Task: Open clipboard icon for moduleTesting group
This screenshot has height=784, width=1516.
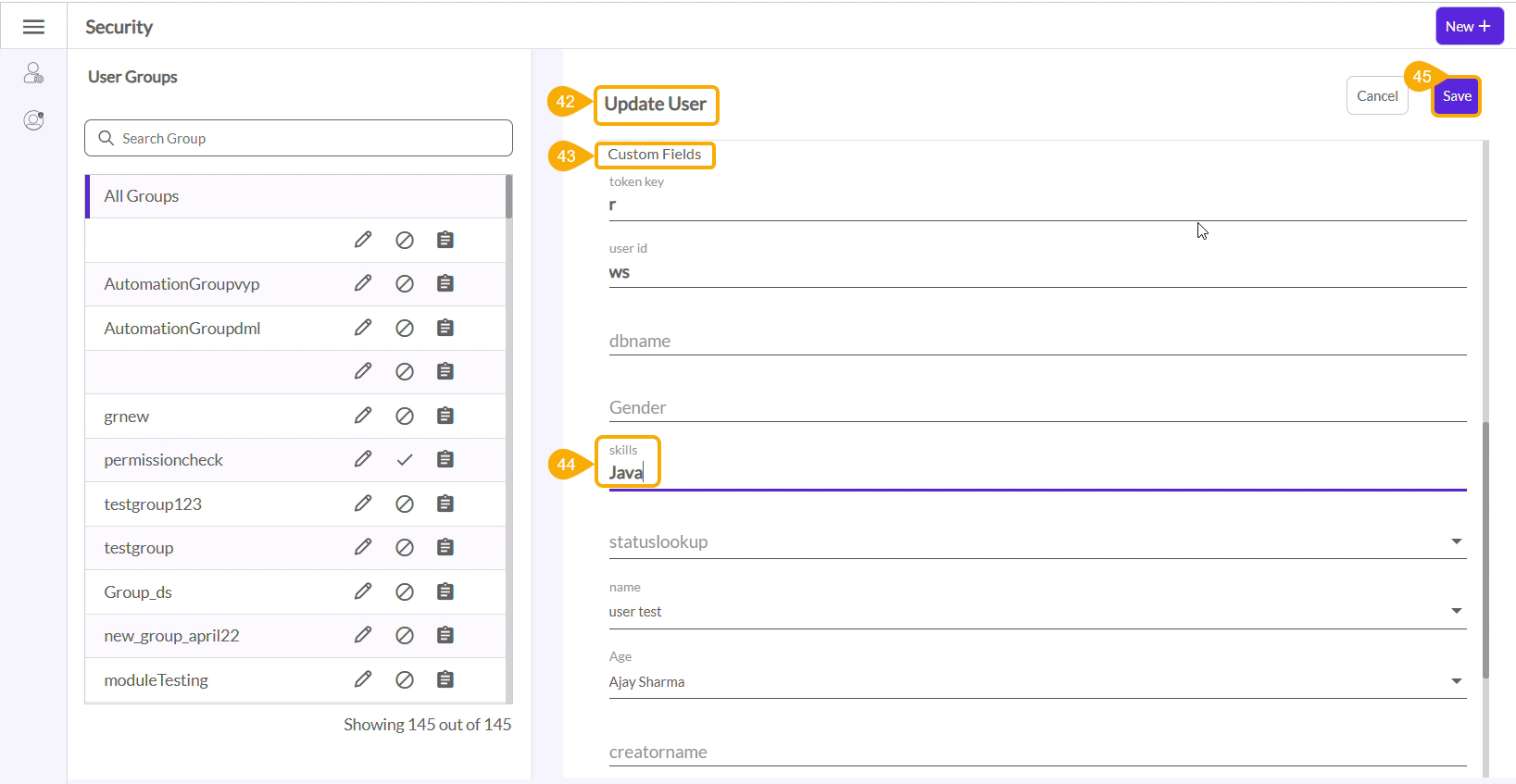Action: (x=445, y=679)
